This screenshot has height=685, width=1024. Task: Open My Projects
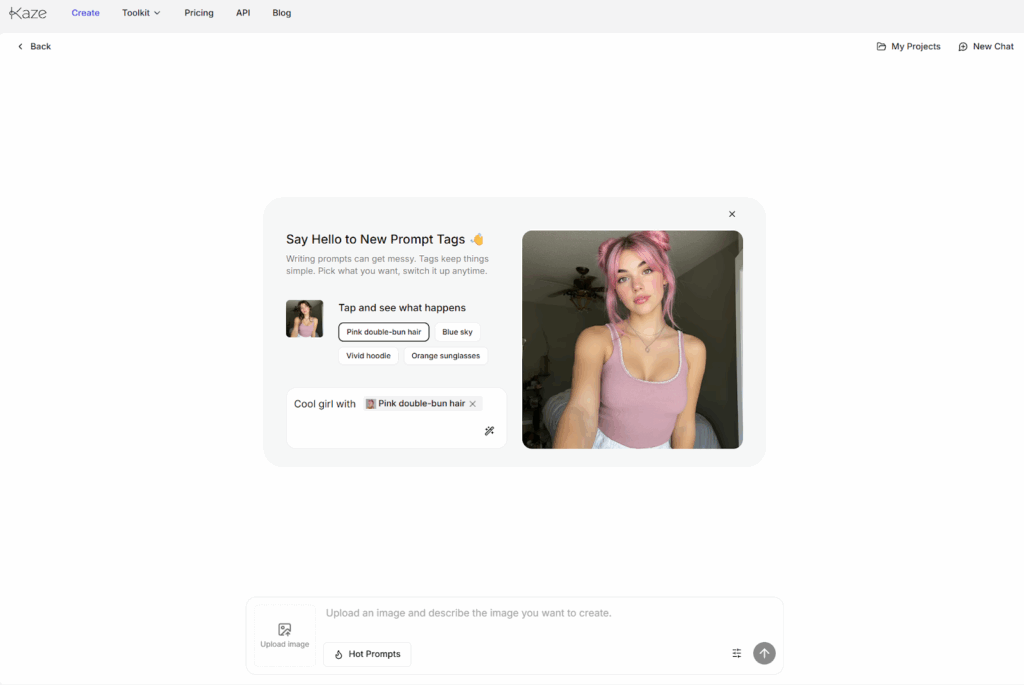(x=908, y=47)
